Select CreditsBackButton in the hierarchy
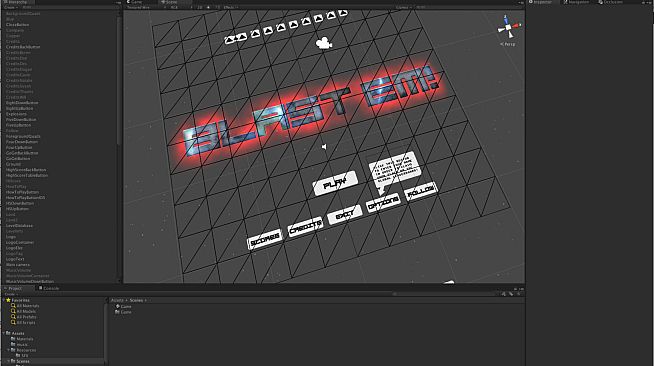This screenshot has height=366, width=654. 23,47
